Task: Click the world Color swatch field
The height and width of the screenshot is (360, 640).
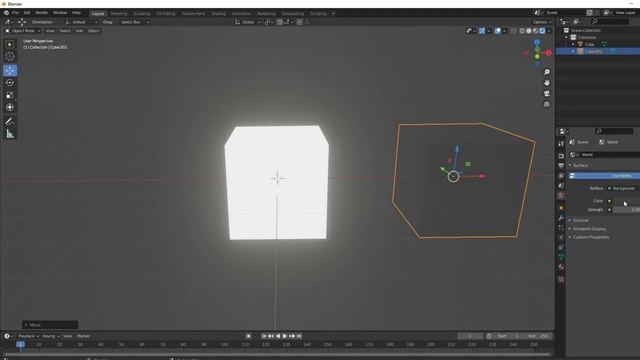Action: coord(626,201)
